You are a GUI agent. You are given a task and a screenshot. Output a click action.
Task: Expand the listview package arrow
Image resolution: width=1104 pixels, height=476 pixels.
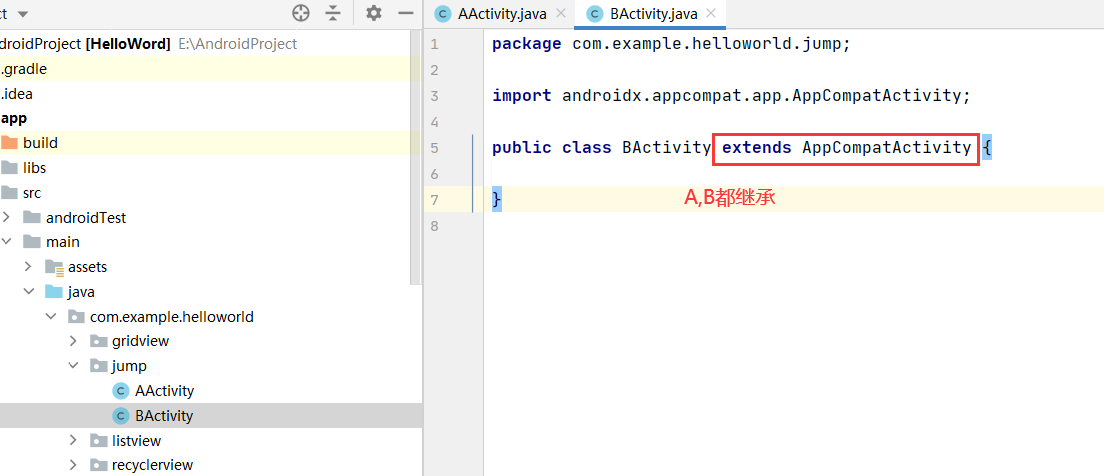(x=73, y=441)
